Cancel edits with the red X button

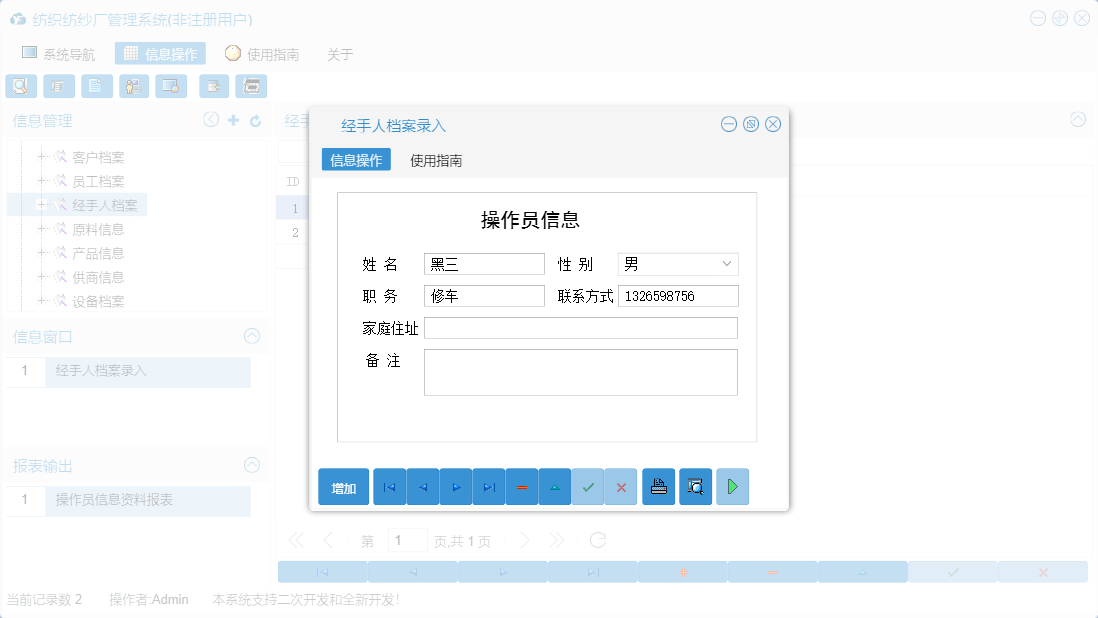pos(621,486)
